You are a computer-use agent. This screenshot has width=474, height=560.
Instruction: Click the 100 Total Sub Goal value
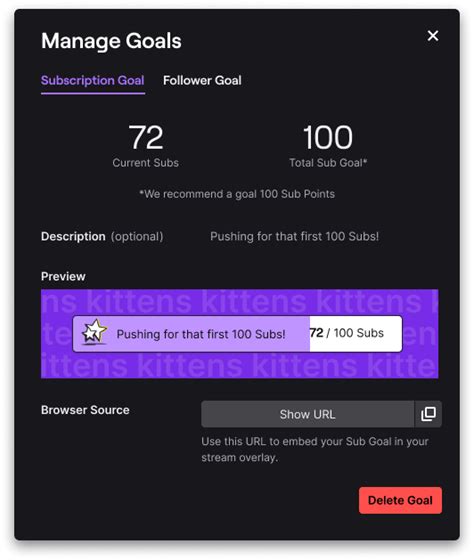tap(328, 137)
